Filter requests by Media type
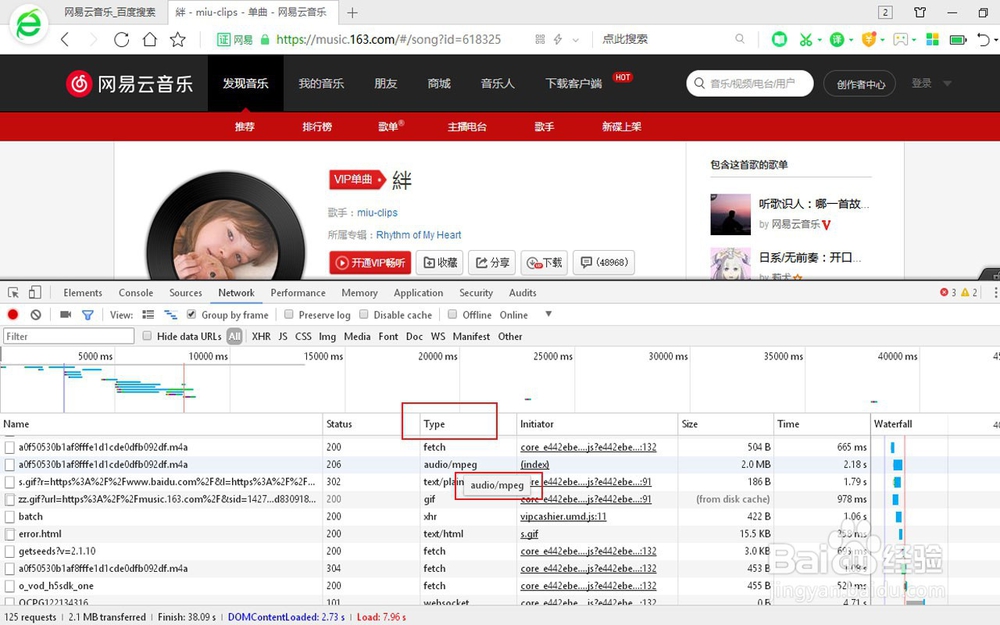Viewport: 1000px width, 625px height. (x=357, y=336)
